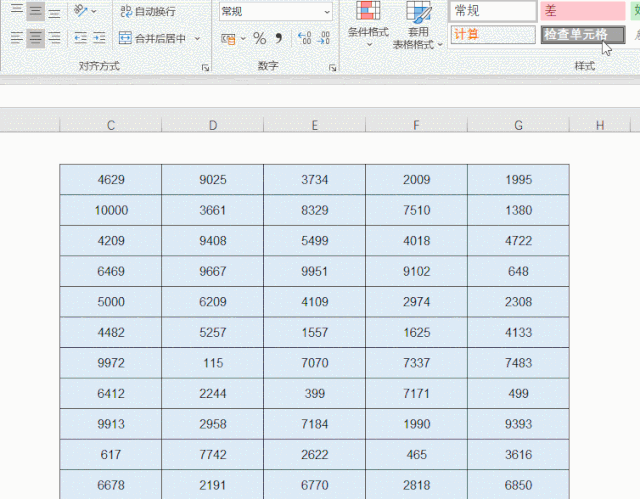Screen dimensions: 640x499
Task: Apply the Check Cell (检查单元格) style
Action: (583, 34)
